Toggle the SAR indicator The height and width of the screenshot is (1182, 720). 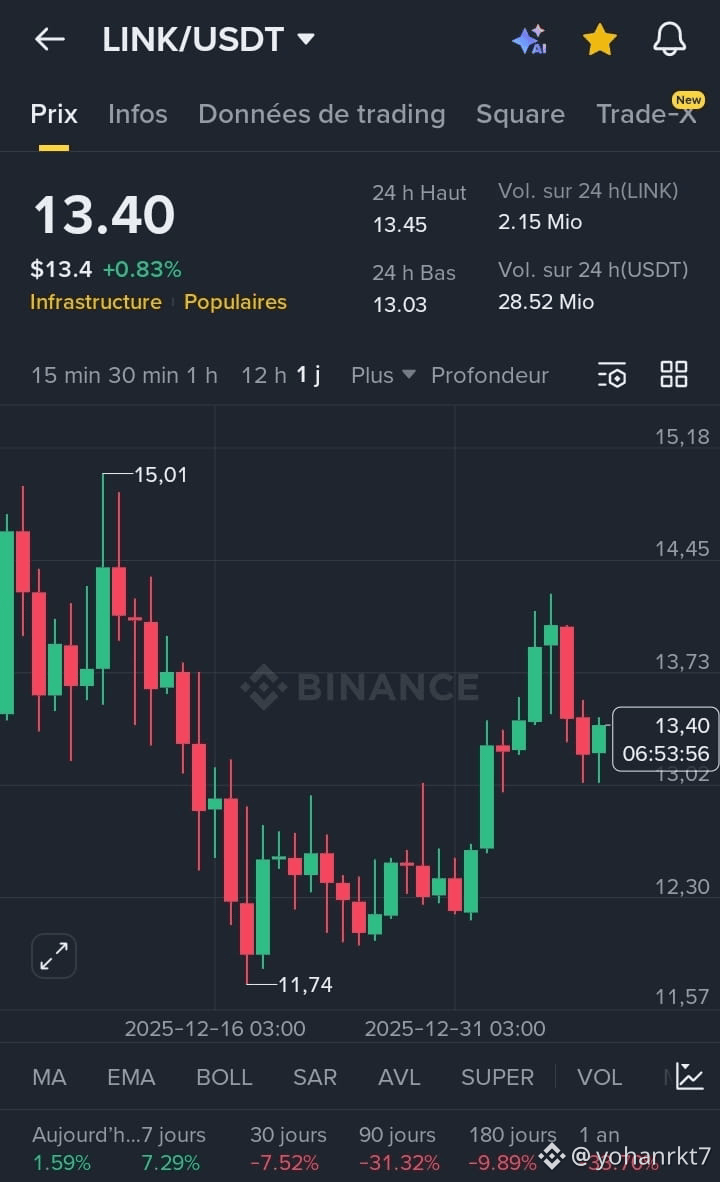[315, 1077]
